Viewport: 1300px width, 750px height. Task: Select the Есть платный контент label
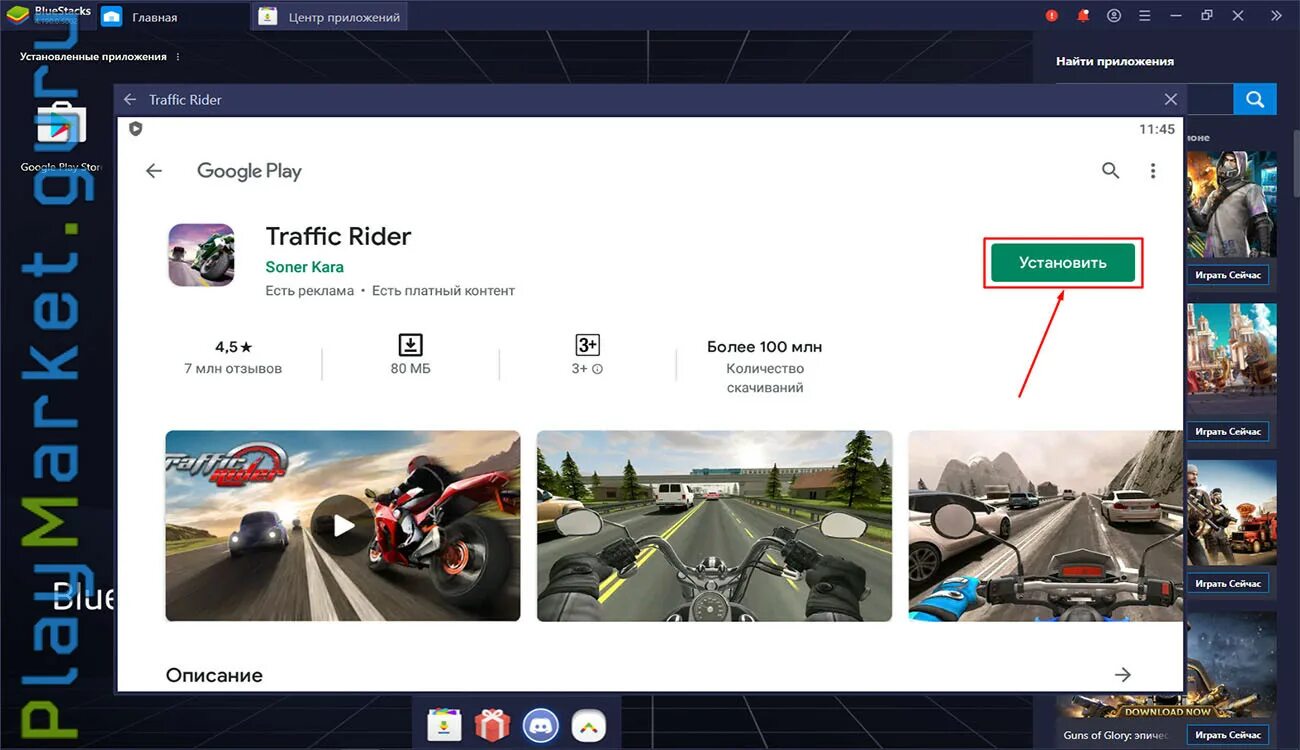click(443, 291)
